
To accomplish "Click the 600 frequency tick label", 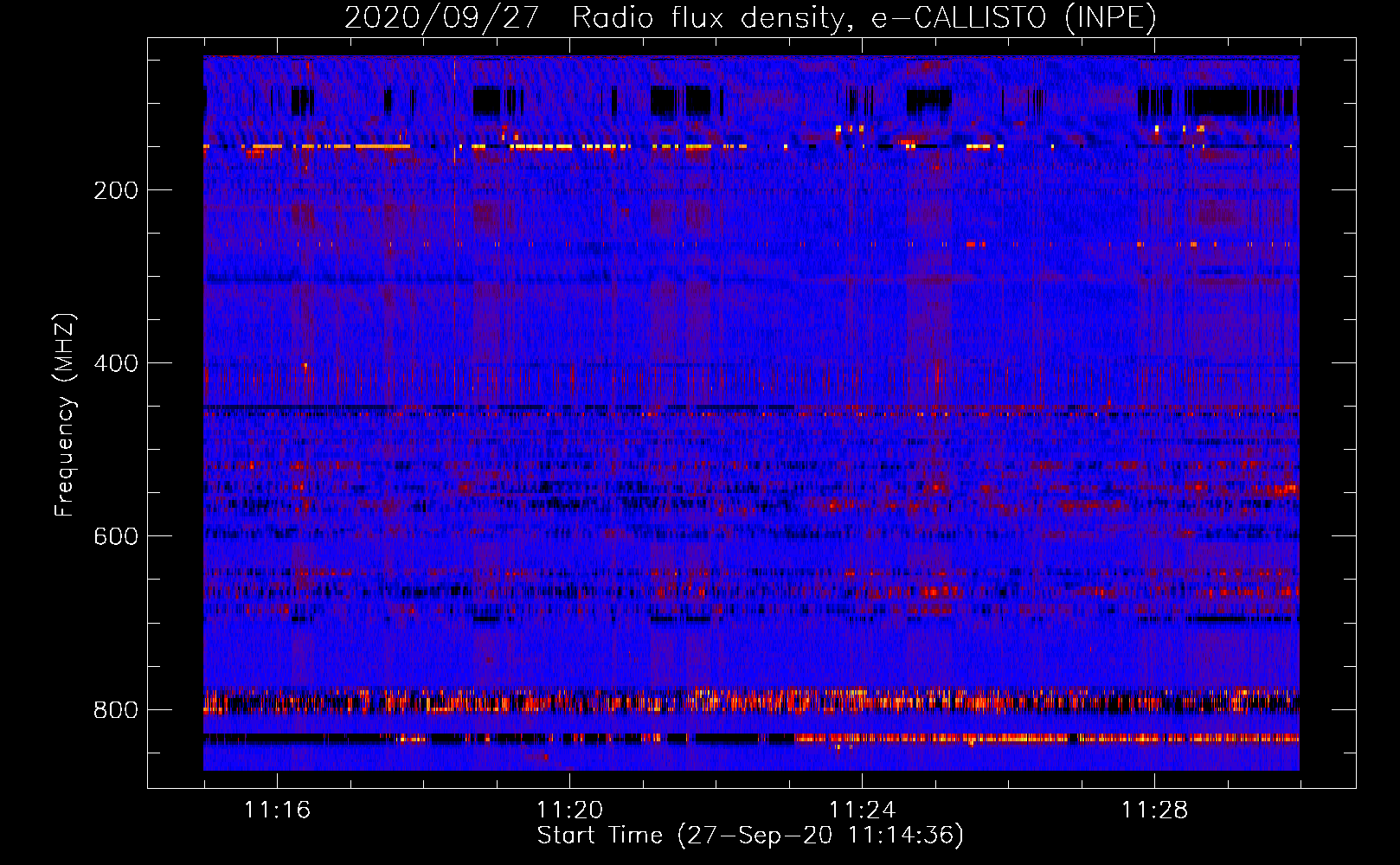I will 116,536.
